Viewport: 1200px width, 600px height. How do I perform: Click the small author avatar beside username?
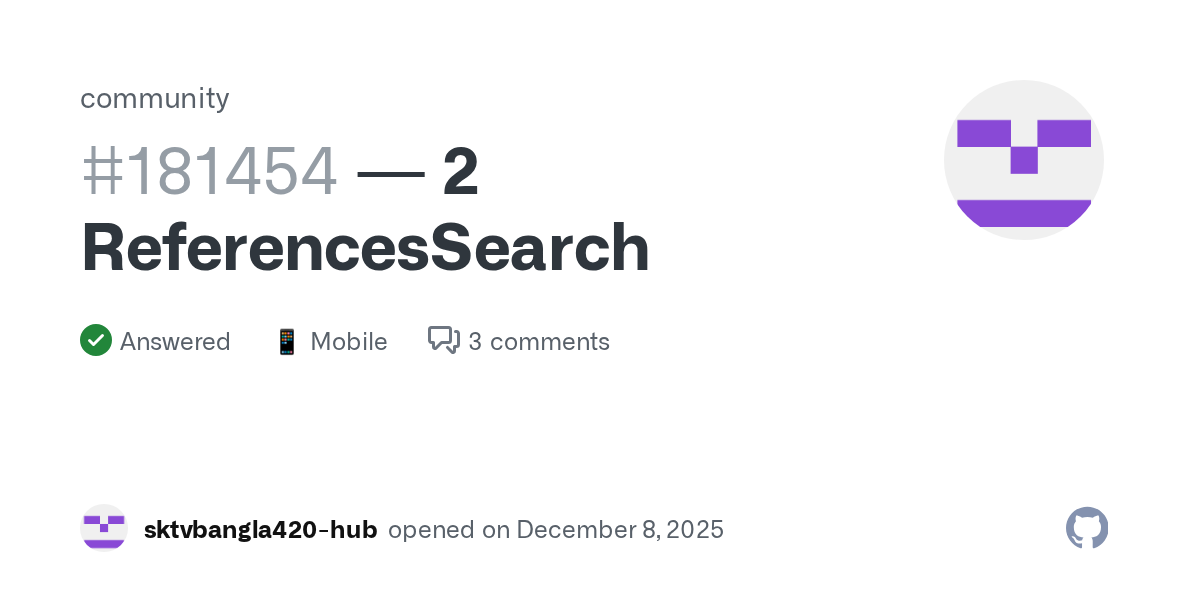[x=104, y=529]
